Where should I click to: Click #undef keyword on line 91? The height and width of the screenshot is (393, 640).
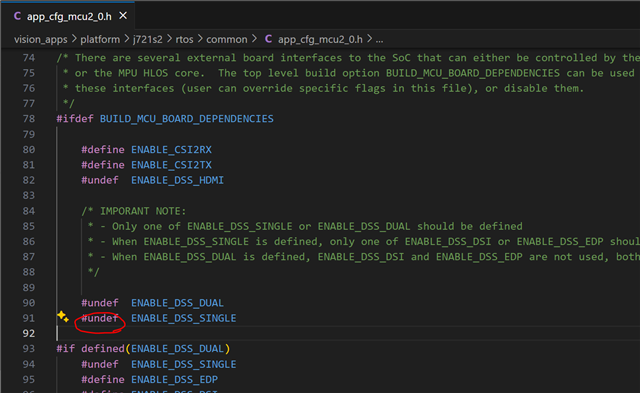coord(100,318)
